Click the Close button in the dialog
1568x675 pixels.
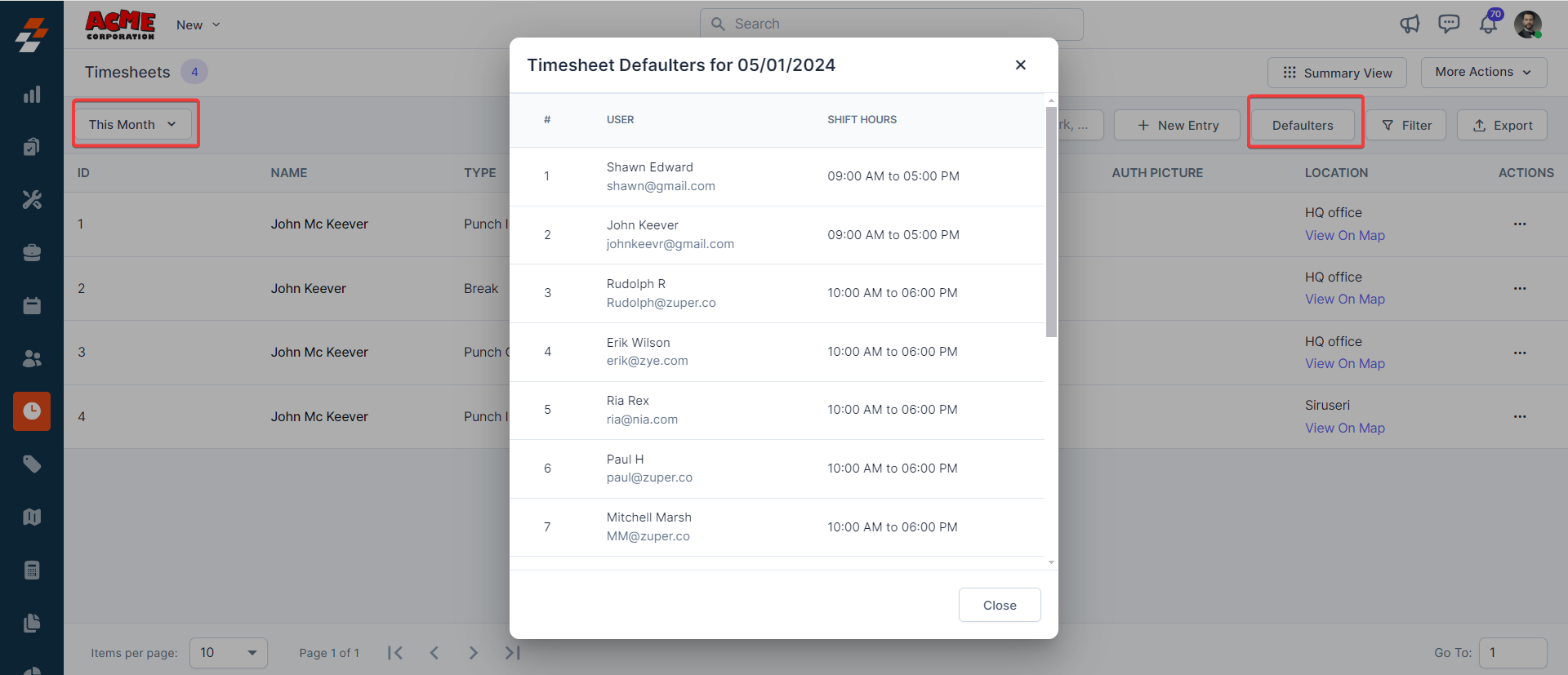[1000, 606]
